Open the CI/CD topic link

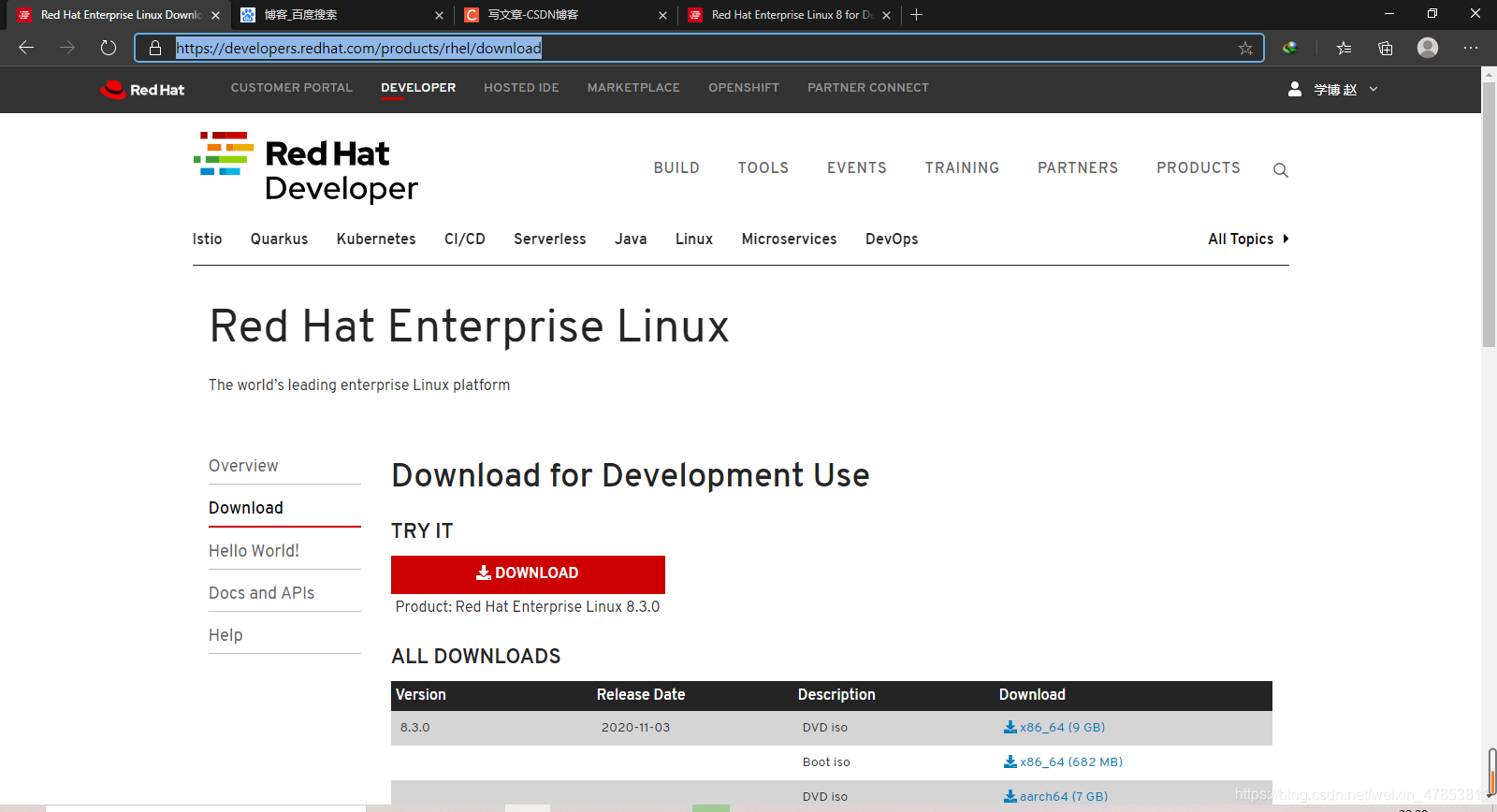[x=465, y=239]
